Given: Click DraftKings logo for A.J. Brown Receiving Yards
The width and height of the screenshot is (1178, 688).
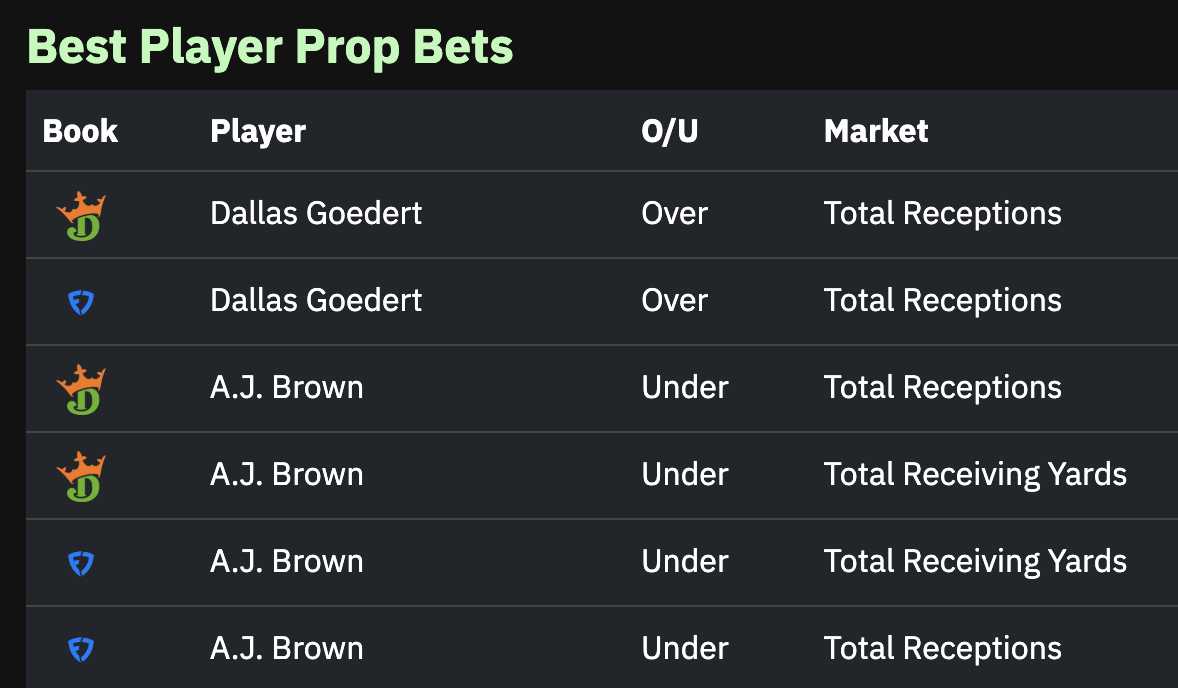Looking at the screenshot, I should click(81, 477).
